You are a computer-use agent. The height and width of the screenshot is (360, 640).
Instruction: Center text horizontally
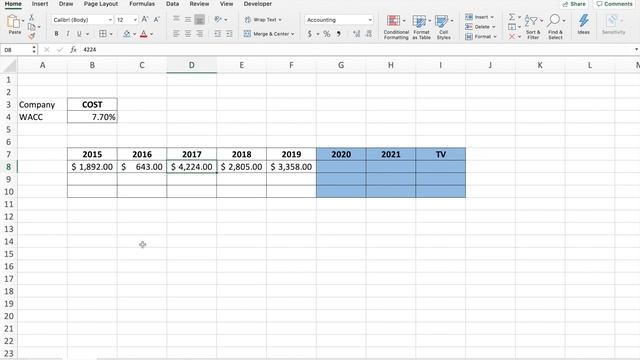click(188, 34)
